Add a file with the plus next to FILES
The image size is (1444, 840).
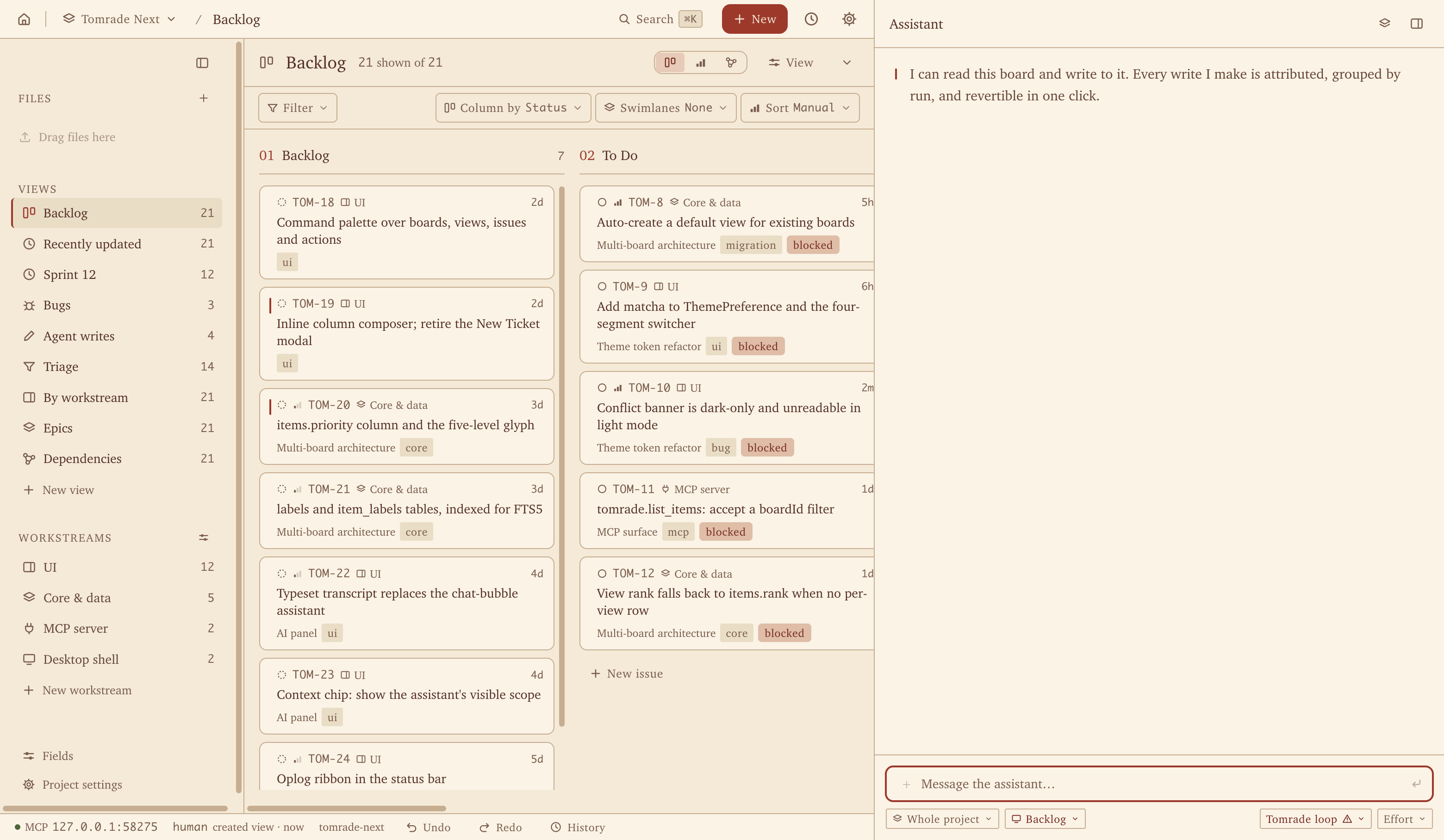(204, 98)
